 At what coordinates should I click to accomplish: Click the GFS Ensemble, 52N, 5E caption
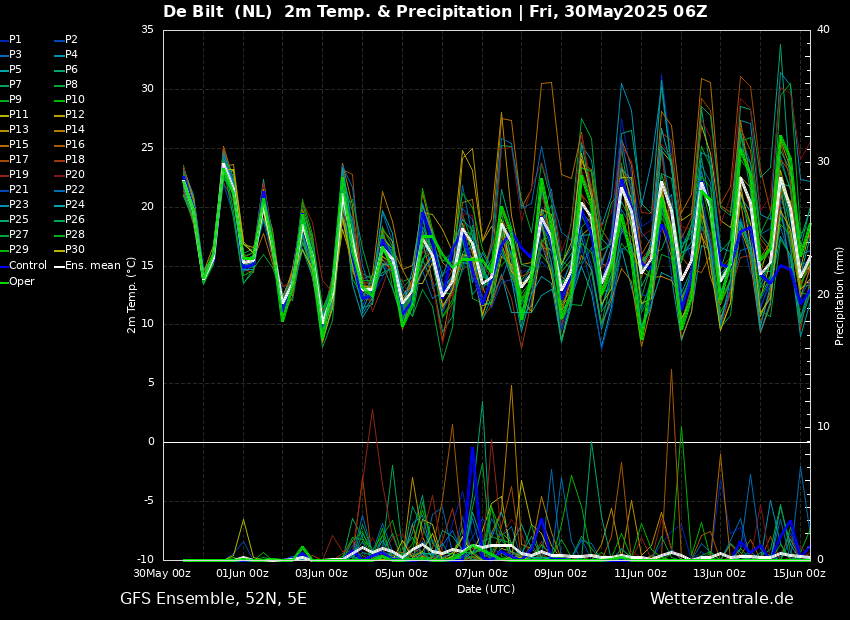pos(213,599)
